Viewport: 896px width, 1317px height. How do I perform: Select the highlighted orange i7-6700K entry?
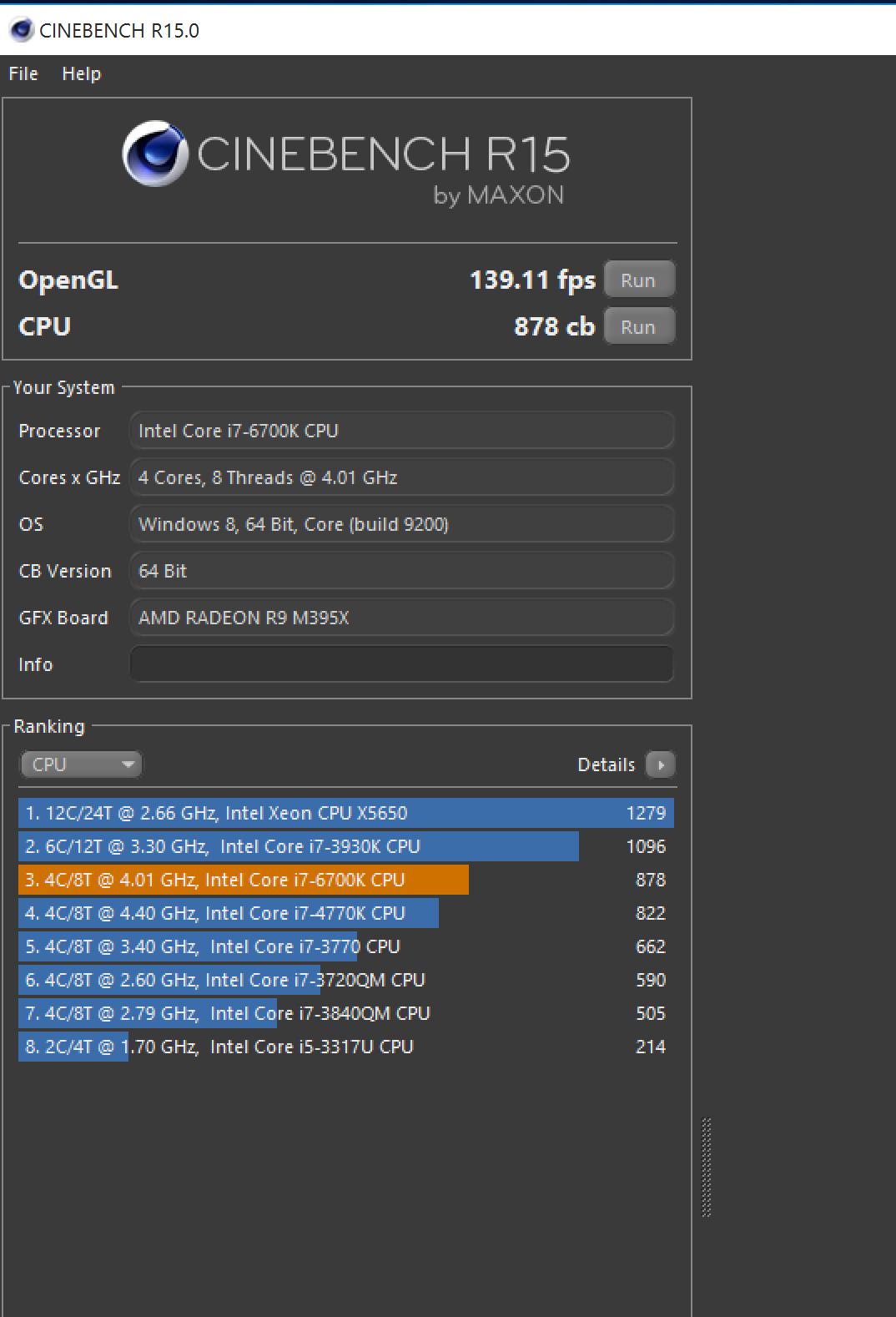pos(346,880)
